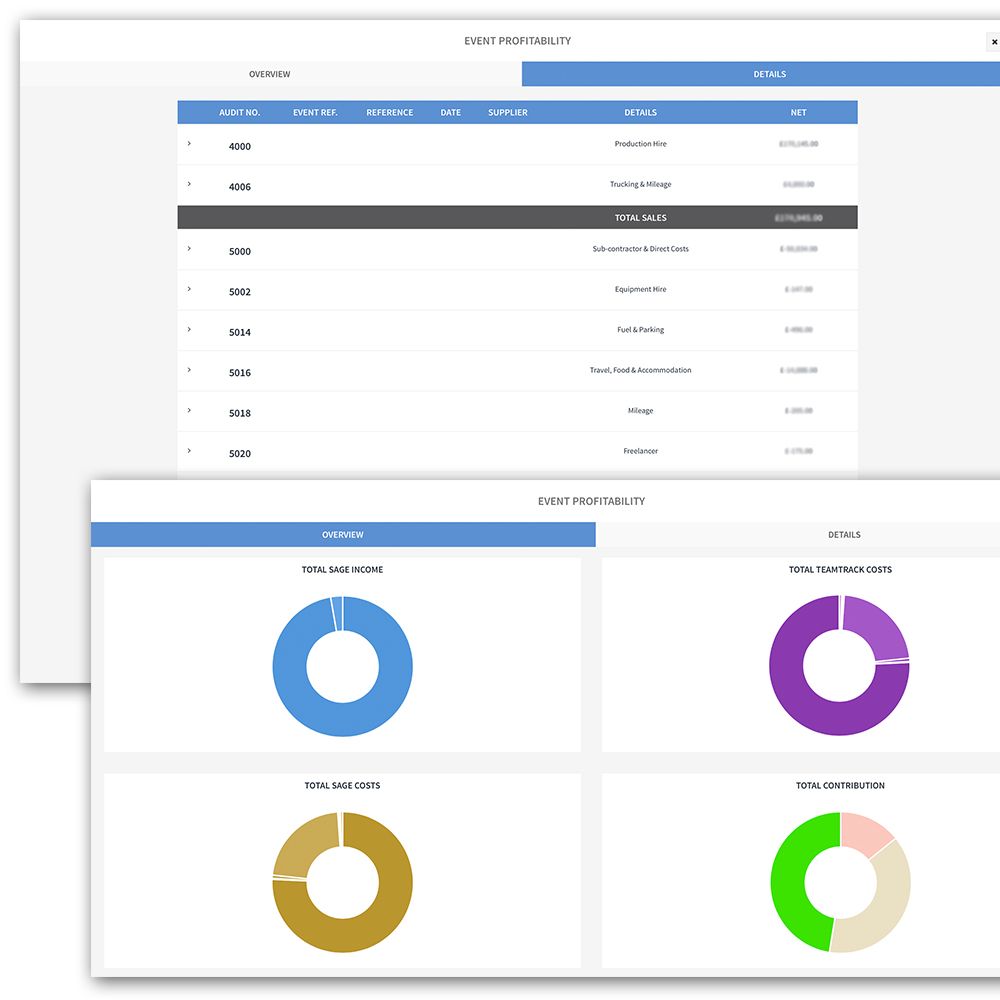Click audit number 5016
The height and width of the screenshot is (1000, 1000).
pyautogui.click(x=240, y=372)
